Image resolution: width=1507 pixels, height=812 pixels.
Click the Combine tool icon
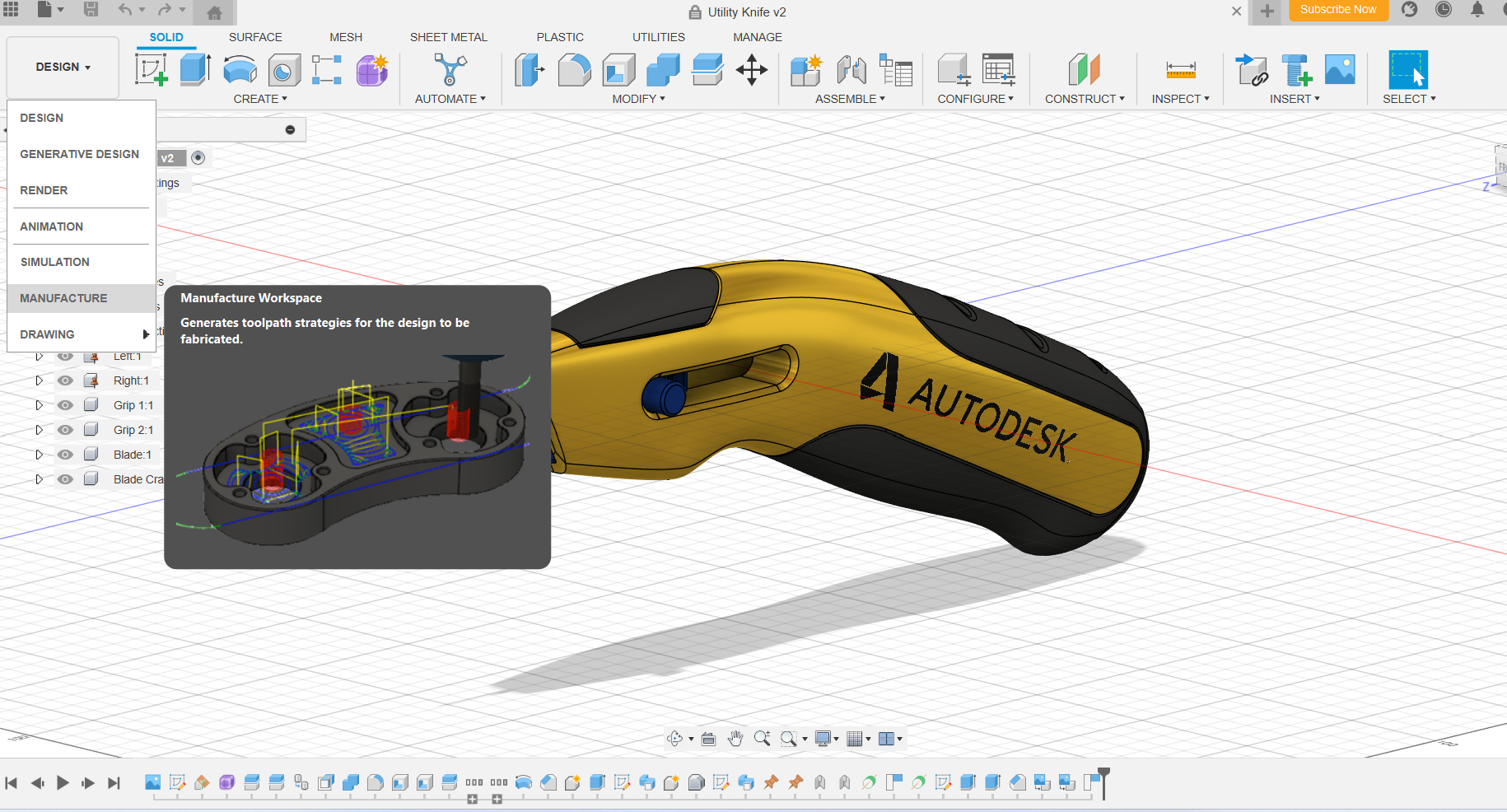click(663, 70)
